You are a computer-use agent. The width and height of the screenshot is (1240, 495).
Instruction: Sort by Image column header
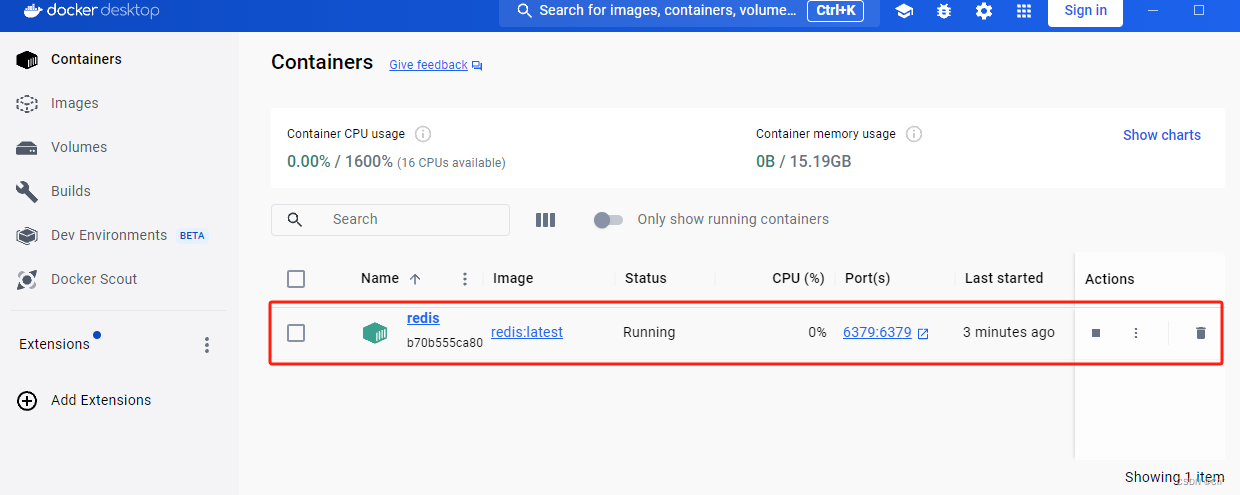pos(513,278)
